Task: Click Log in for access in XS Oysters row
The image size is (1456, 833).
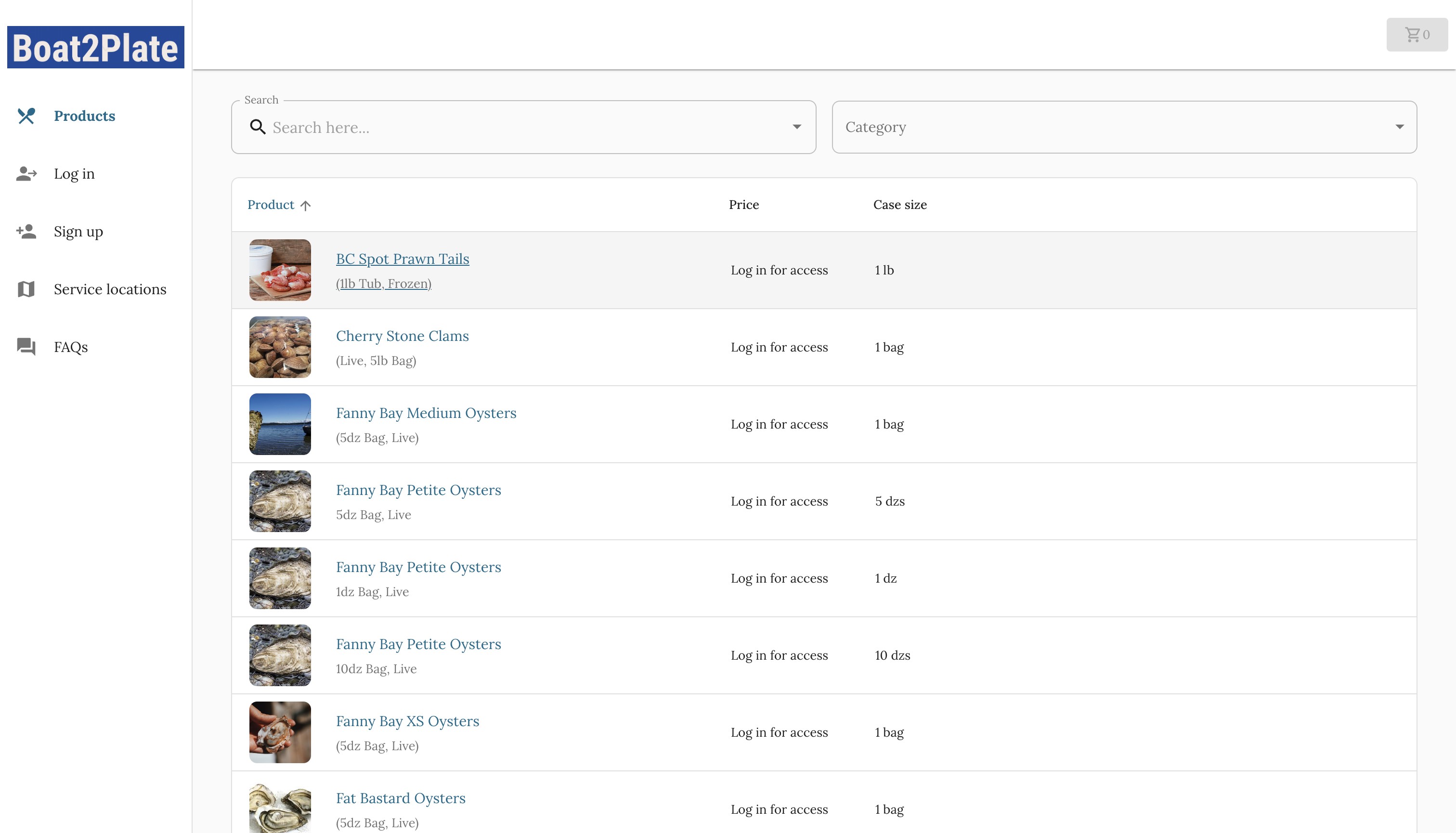Action: click(779, 732)
